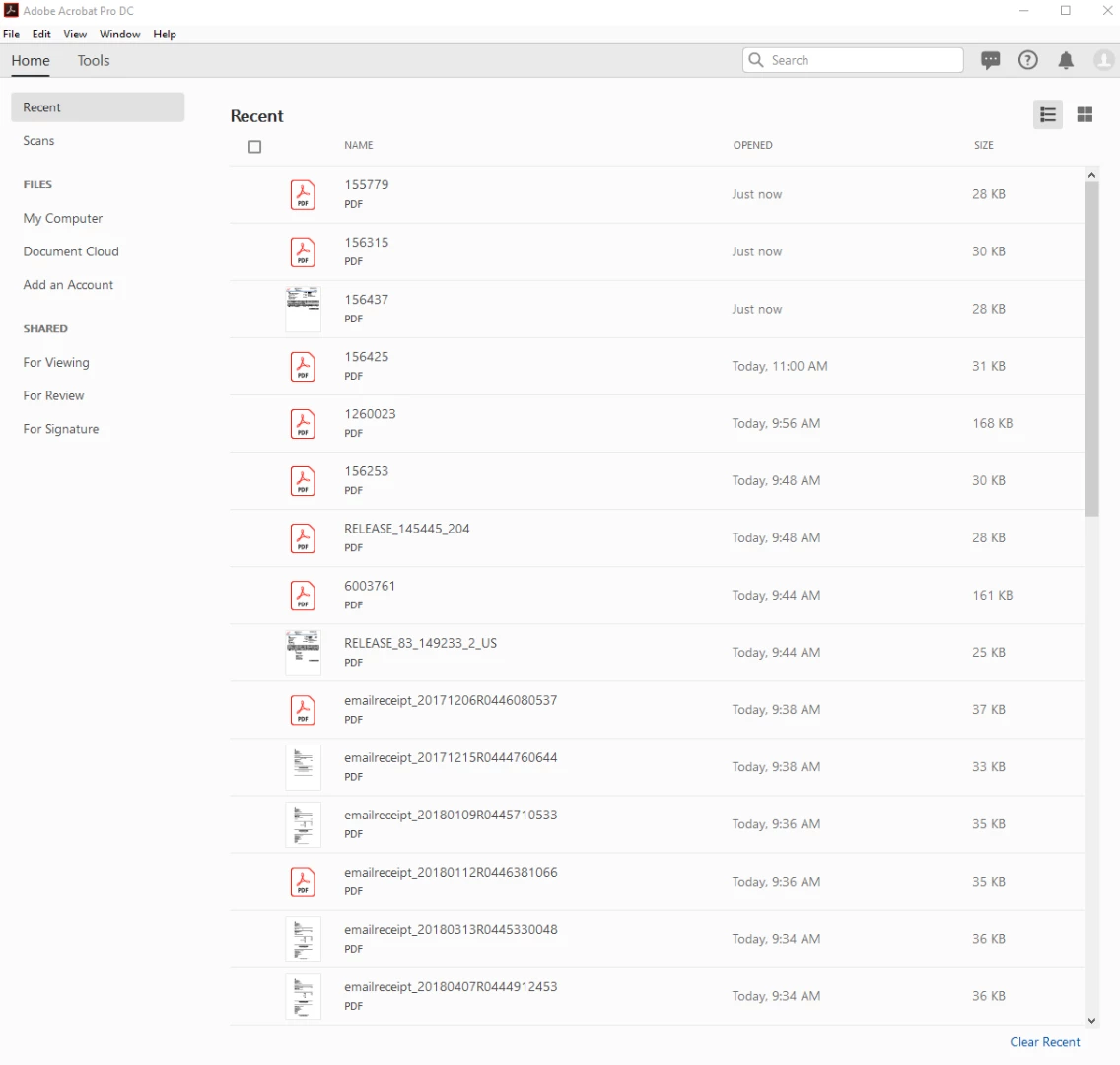The height and width of the screenshot is (1065, 1120).
Task: Click the Today, 11:00 AM opened time
Action: [779, 367]
